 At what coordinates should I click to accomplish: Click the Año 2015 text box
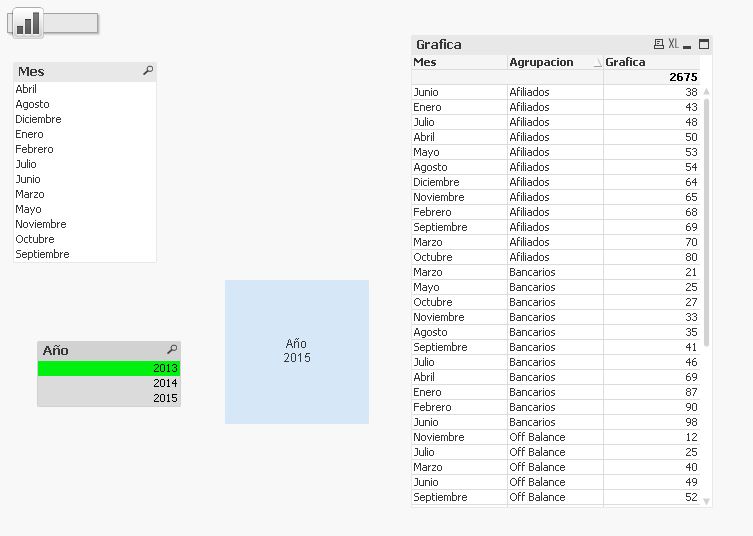pyautogui.click(x=297, y=351)
